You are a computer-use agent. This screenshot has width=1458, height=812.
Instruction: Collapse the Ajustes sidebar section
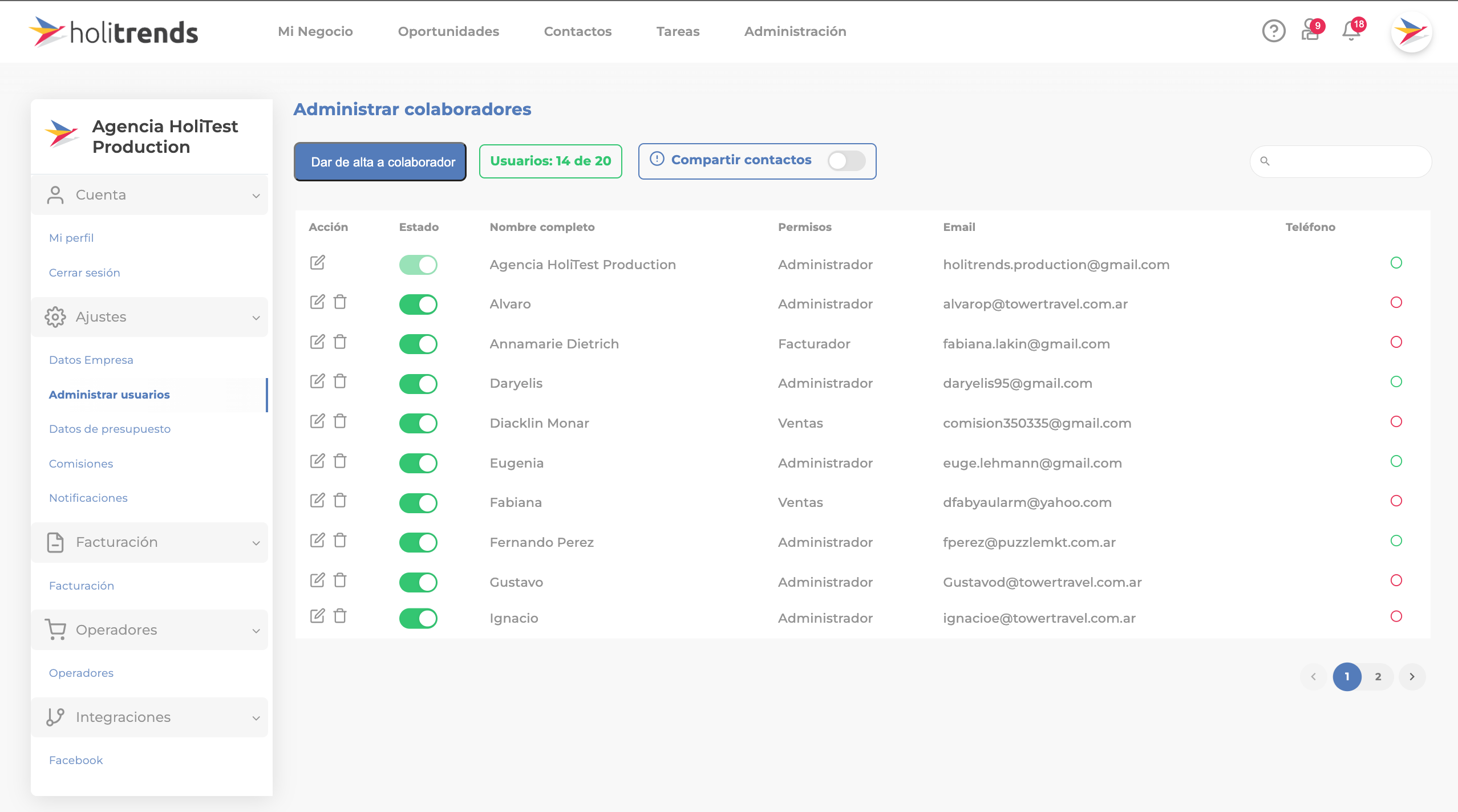click(x=149, y=317)
